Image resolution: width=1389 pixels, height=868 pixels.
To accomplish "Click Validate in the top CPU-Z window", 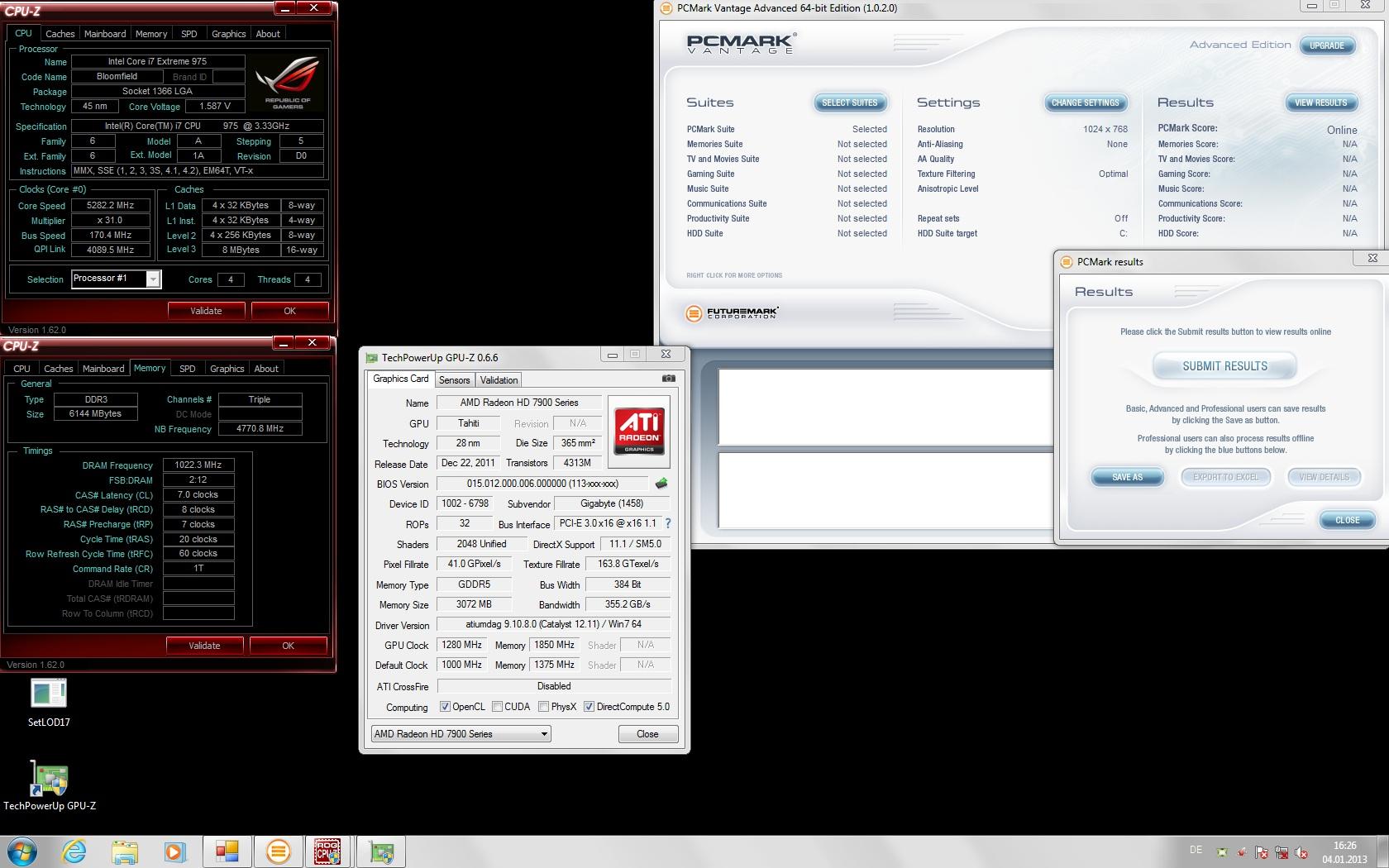I will tap(206, 311).
